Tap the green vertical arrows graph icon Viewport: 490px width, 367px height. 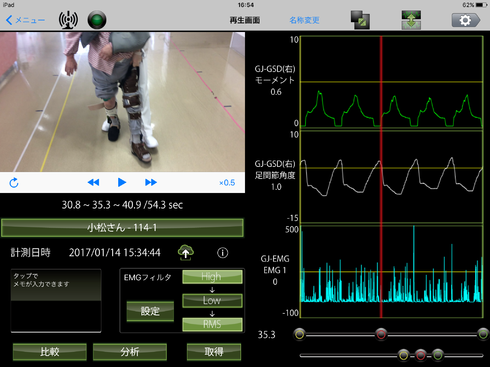[x=411, y=20]
